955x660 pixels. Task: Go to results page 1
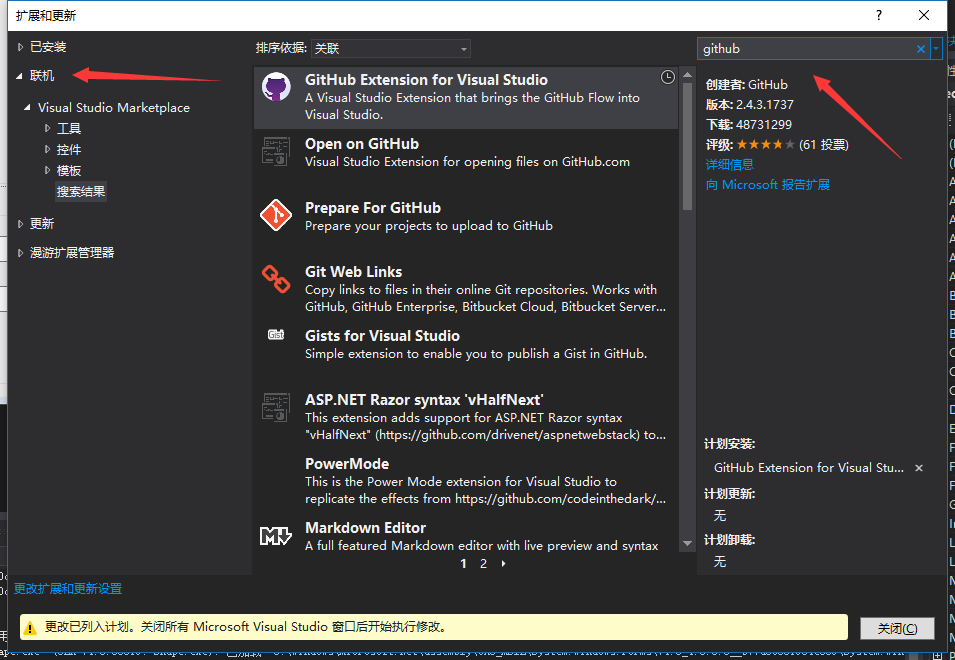click(x=463, y=564)
